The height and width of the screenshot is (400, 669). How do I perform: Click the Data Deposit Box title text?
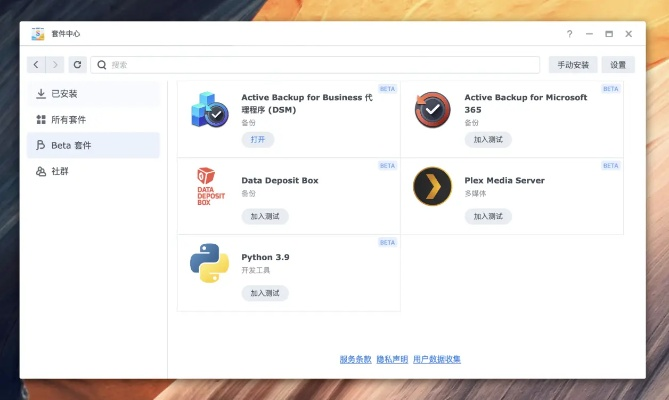pyautogui.click(x=280, y=180)
